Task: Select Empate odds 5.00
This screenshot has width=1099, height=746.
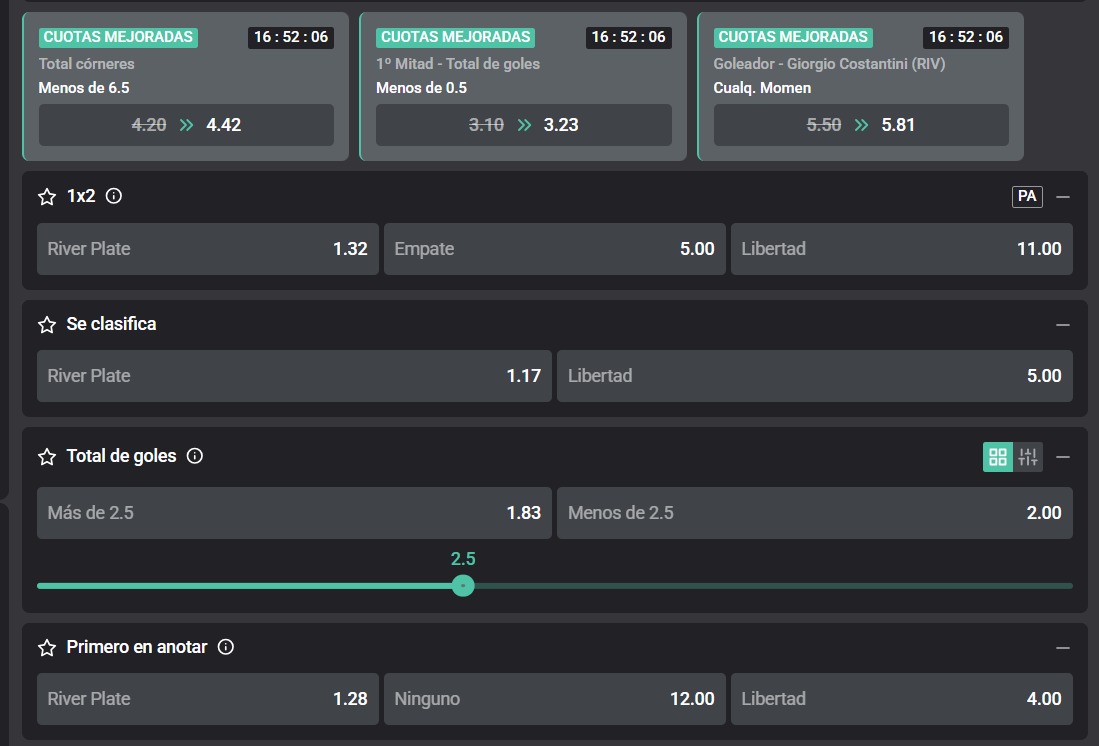Action: point(554,249)
